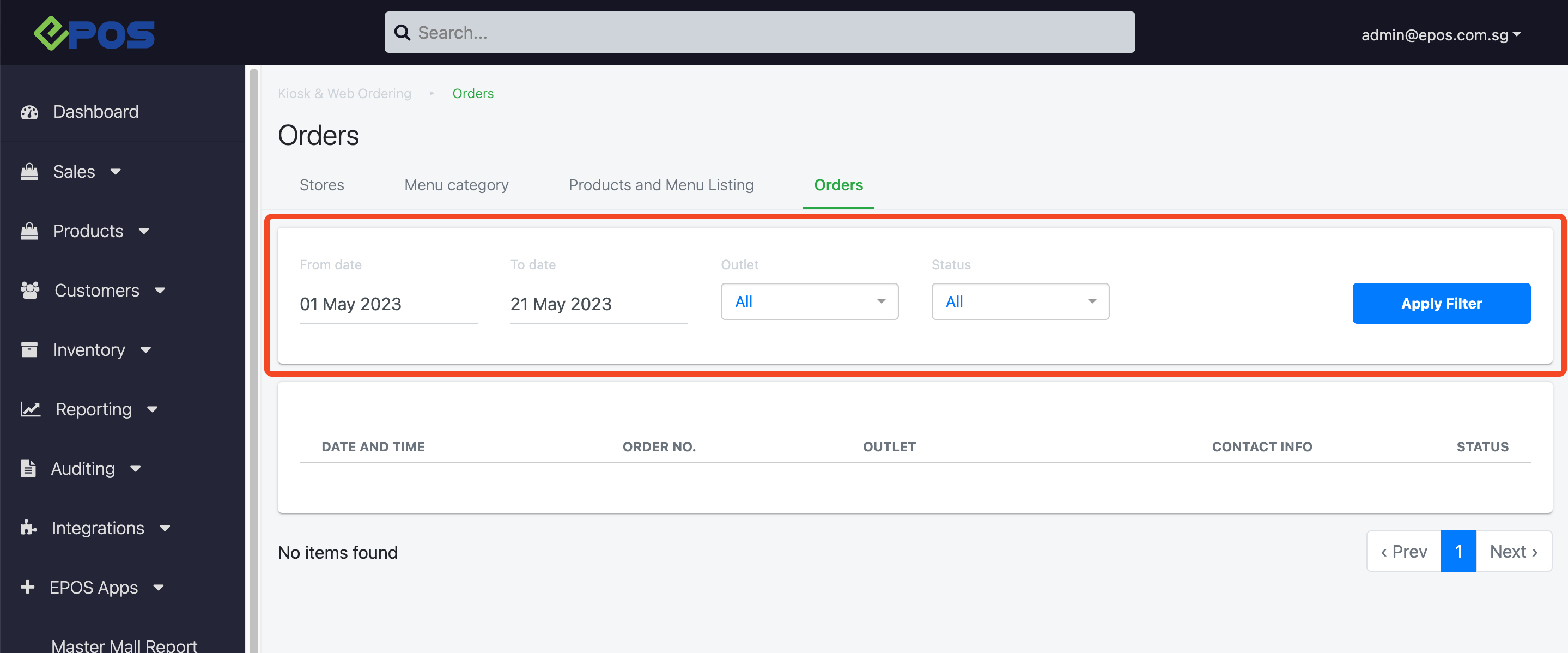Expand the Sales menu arrow
Image resolution: width=1568 pixels, height=653 pixels.
pyautogui.click(x=116, y=172)
